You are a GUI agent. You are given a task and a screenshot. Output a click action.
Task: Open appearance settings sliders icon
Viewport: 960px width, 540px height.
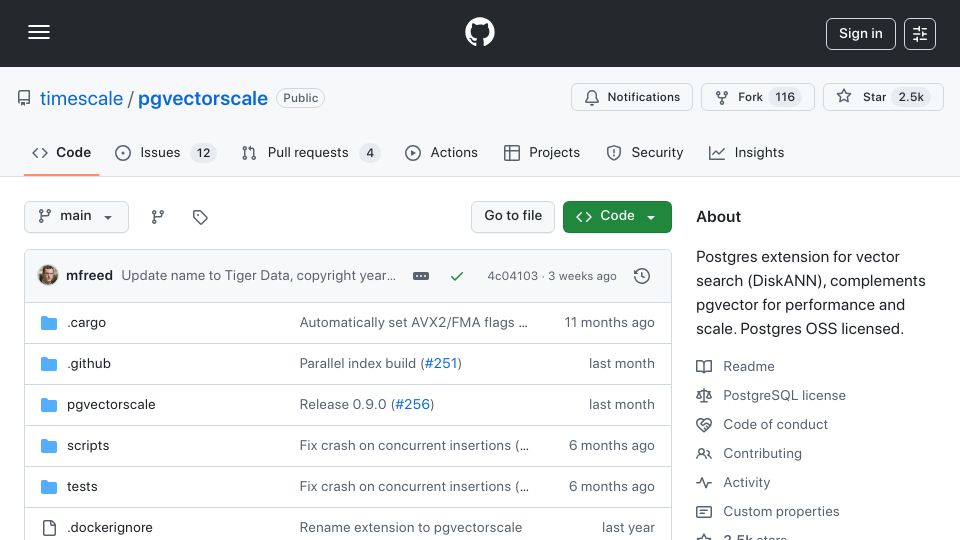tap(920, 34)
